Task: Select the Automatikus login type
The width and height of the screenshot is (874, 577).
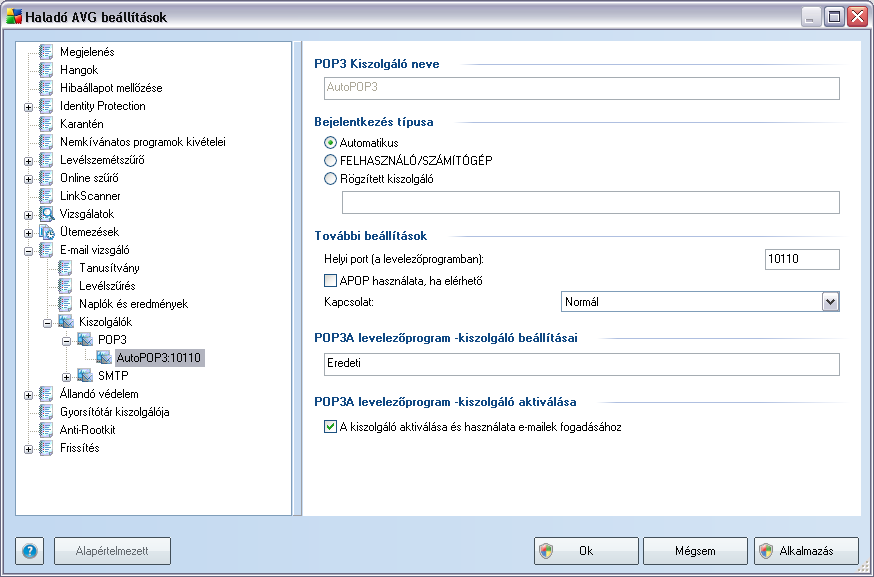Action: (331, 143)
